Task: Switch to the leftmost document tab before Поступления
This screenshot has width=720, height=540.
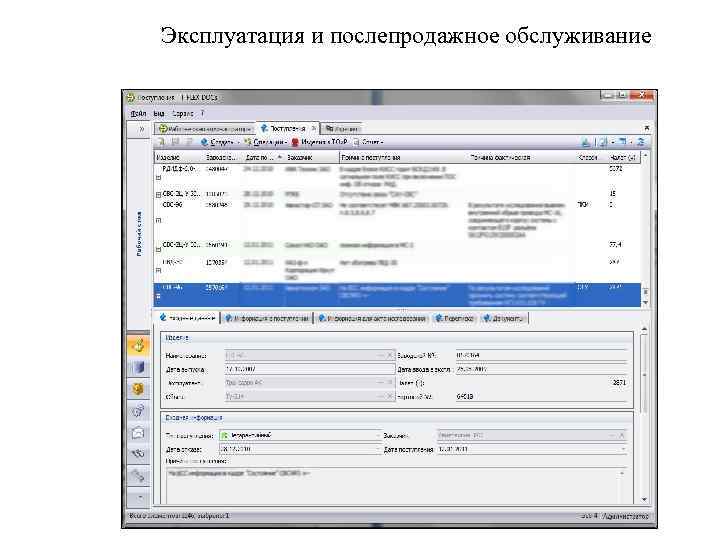Action: tap(205, 129)
